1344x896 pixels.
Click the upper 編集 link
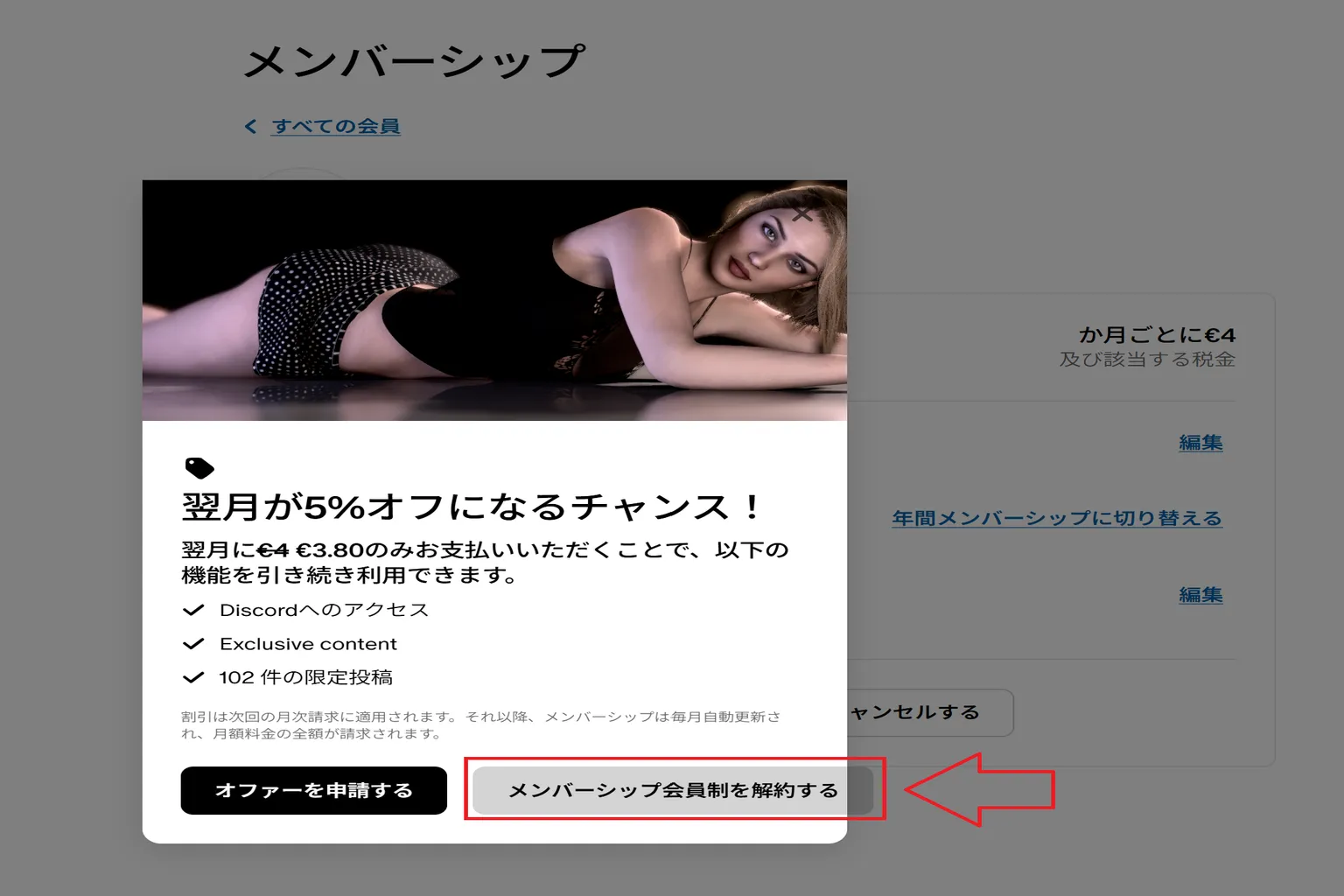tap(1200, 443)
